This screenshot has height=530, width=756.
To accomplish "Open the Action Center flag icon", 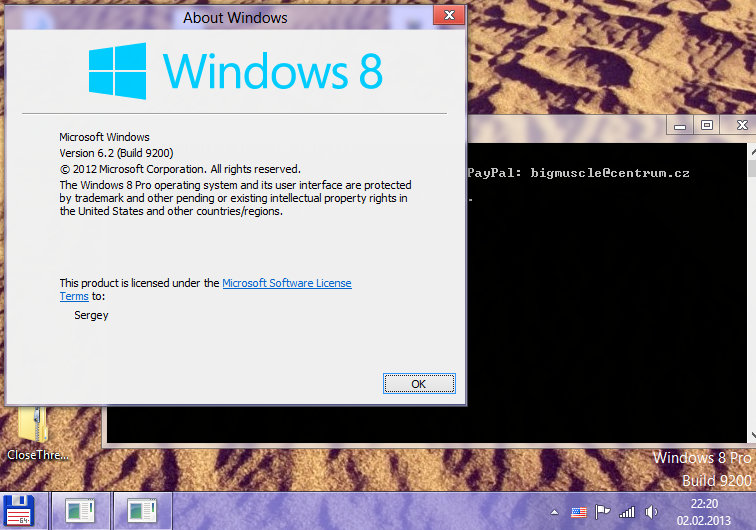I will tap(603, 512).
